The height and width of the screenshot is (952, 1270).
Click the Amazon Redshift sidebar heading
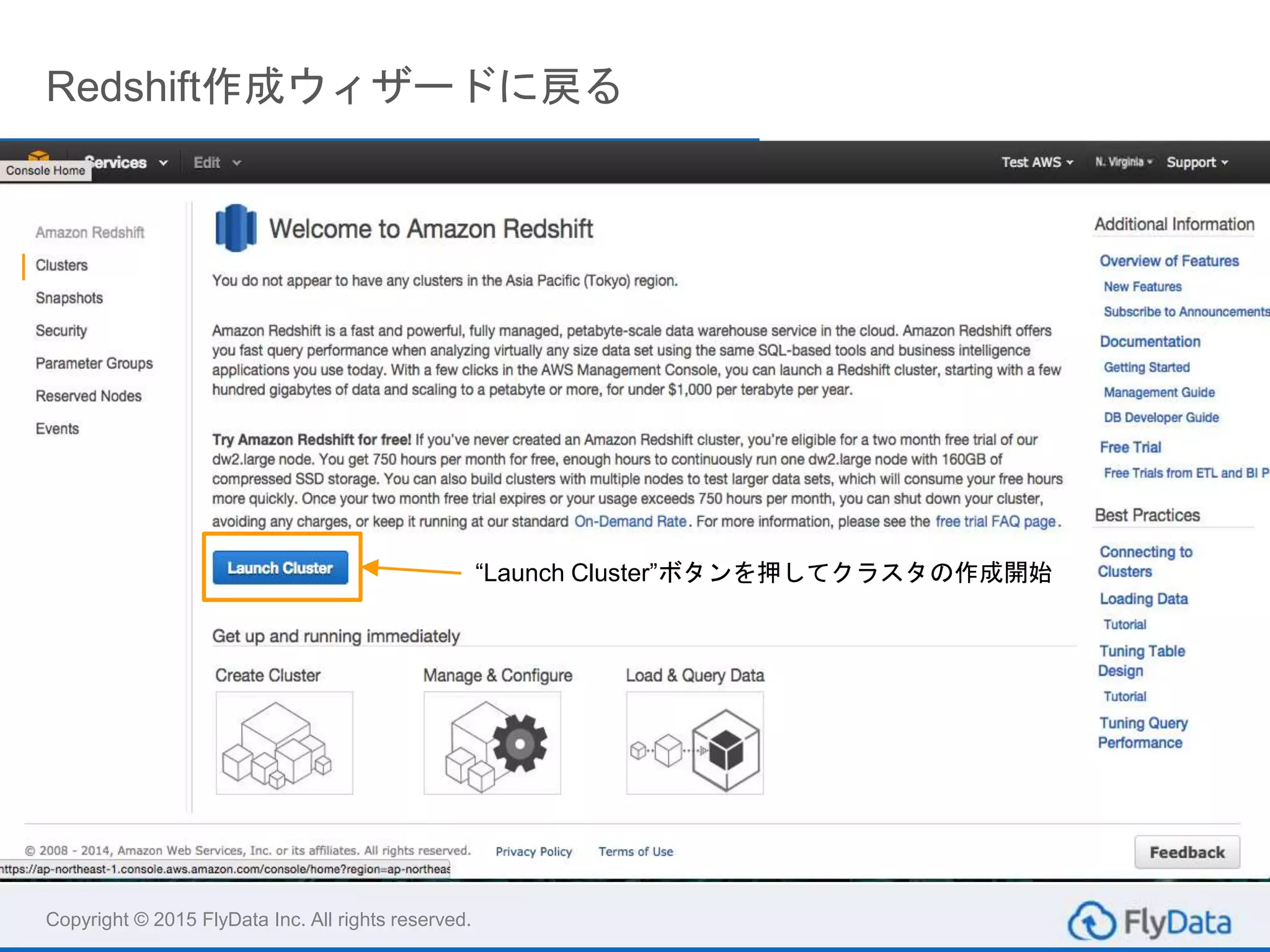tap(89, 232)
